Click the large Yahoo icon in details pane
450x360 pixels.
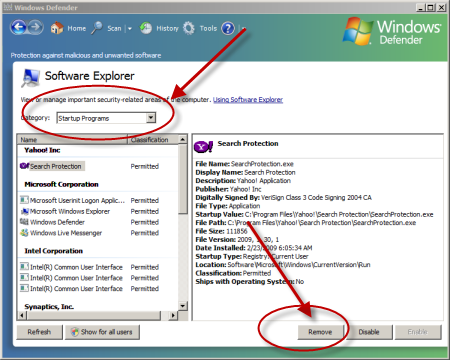[203, 146]
